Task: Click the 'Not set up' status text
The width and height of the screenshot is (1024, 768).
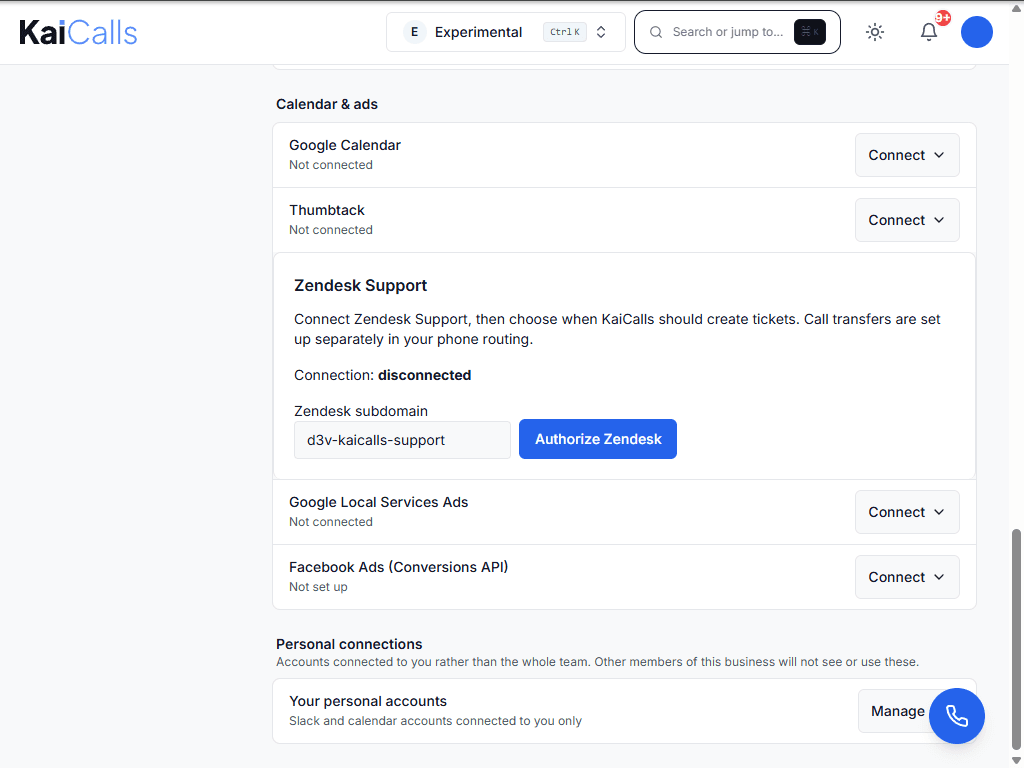Action: pos(318,587)
